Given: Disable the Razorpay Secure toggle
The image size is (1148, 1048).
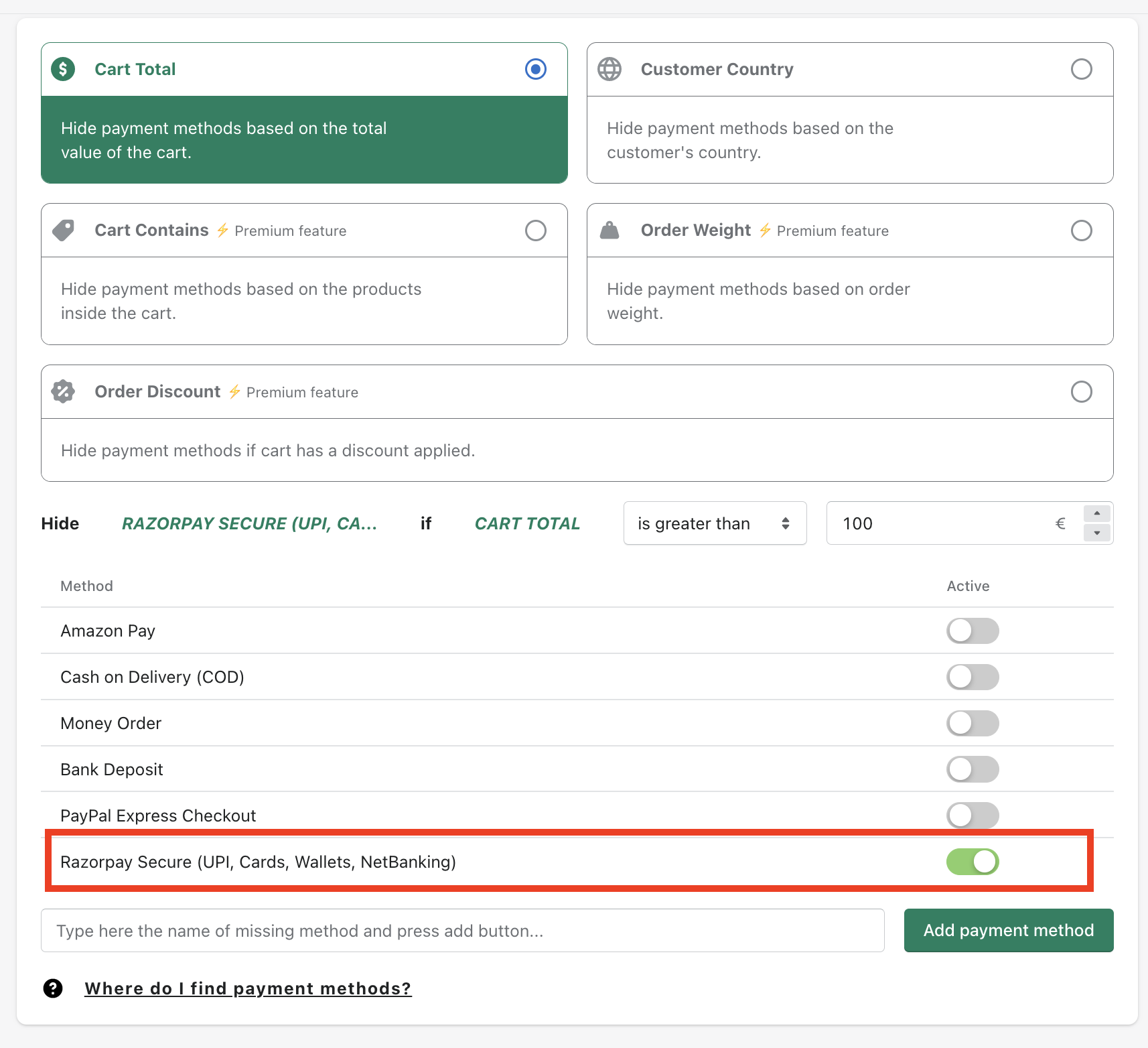Looking at the screenshot, I should click(973, 862).
